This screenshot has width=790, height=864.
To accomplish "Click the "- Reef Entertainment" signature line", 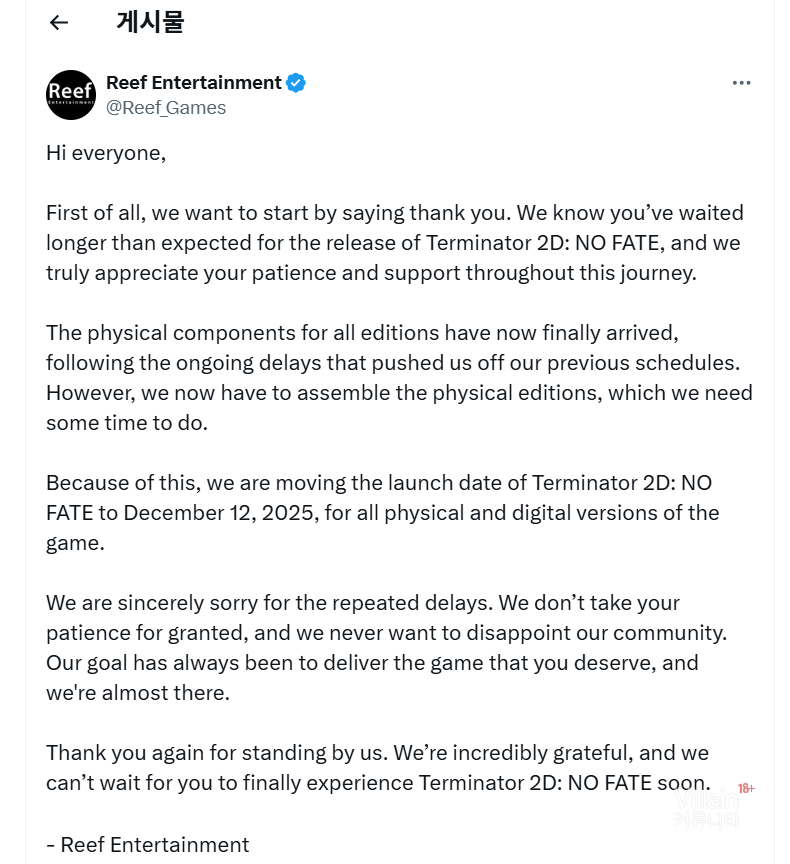I will (148, 845).
